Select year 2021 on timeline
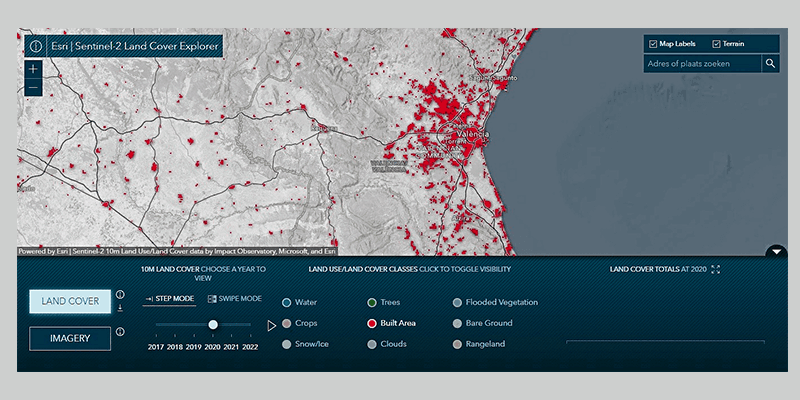Screen dimensions: 800x400 [x=232, y=347]
